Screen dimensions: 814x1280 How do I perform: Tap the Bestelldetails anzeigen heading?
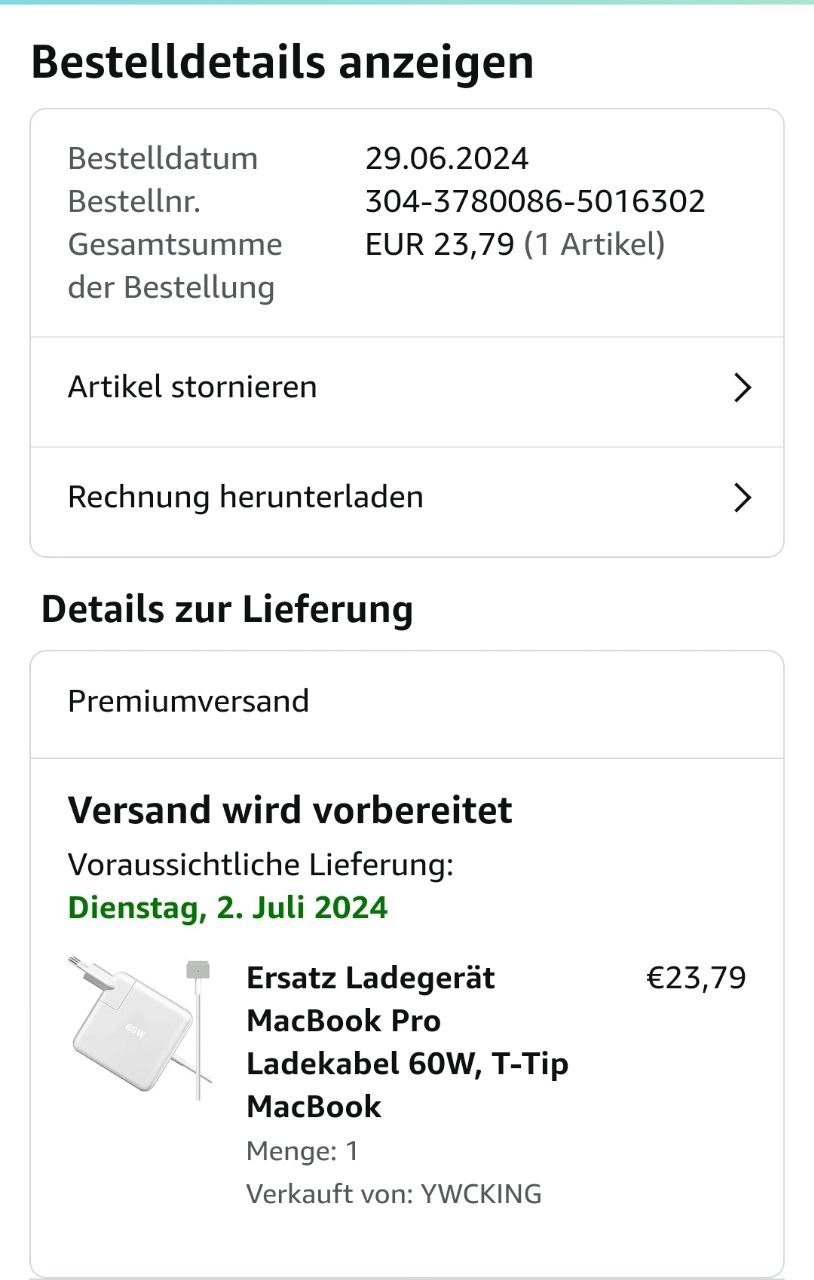(x=283, y=62)
